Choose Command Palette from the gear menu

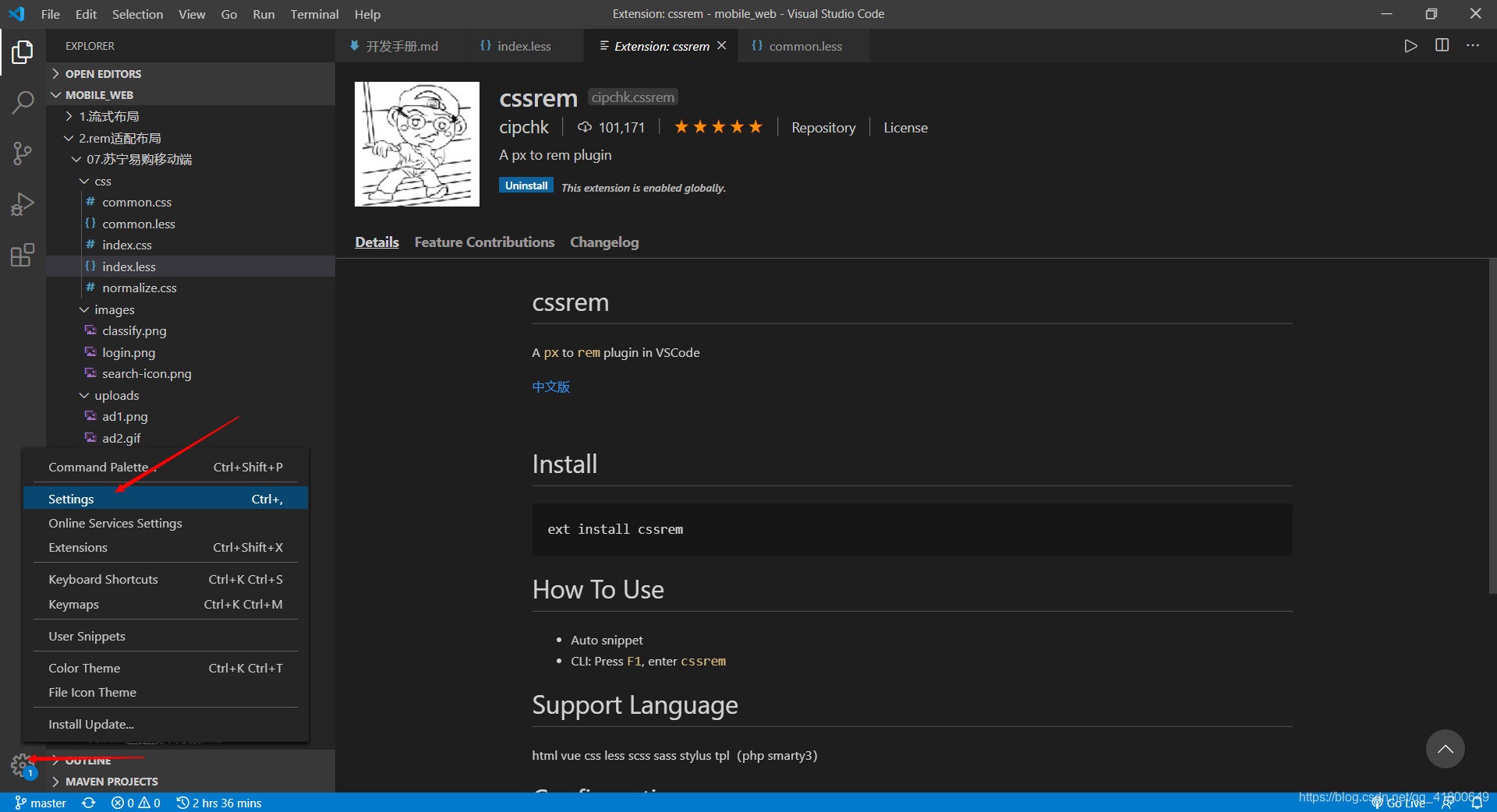[x=165, y=467]
